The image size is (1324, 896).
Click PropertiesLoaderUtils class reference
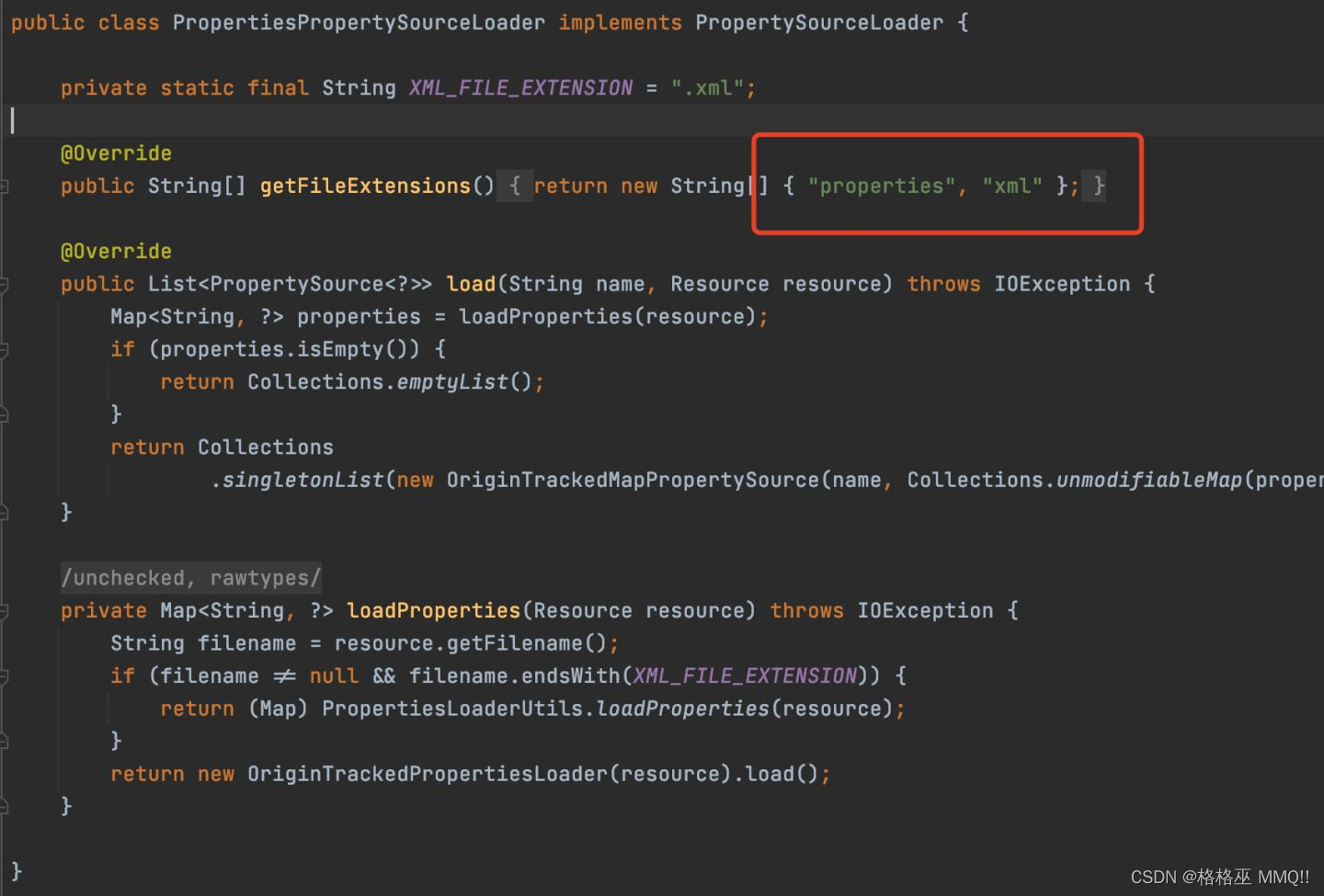coord(452,709)
